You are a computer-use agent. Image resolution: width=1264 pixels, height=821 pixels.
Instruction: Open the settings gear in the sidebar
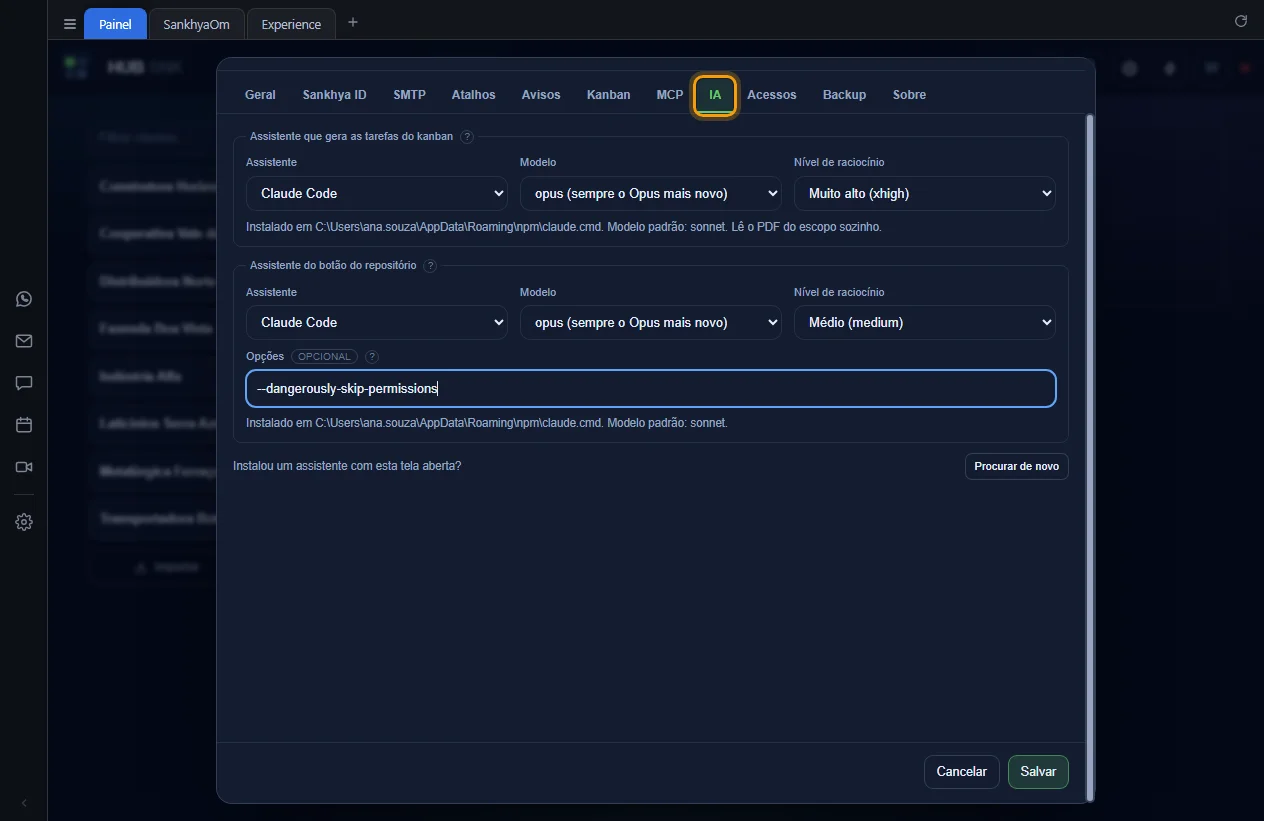tap(24, 522)
